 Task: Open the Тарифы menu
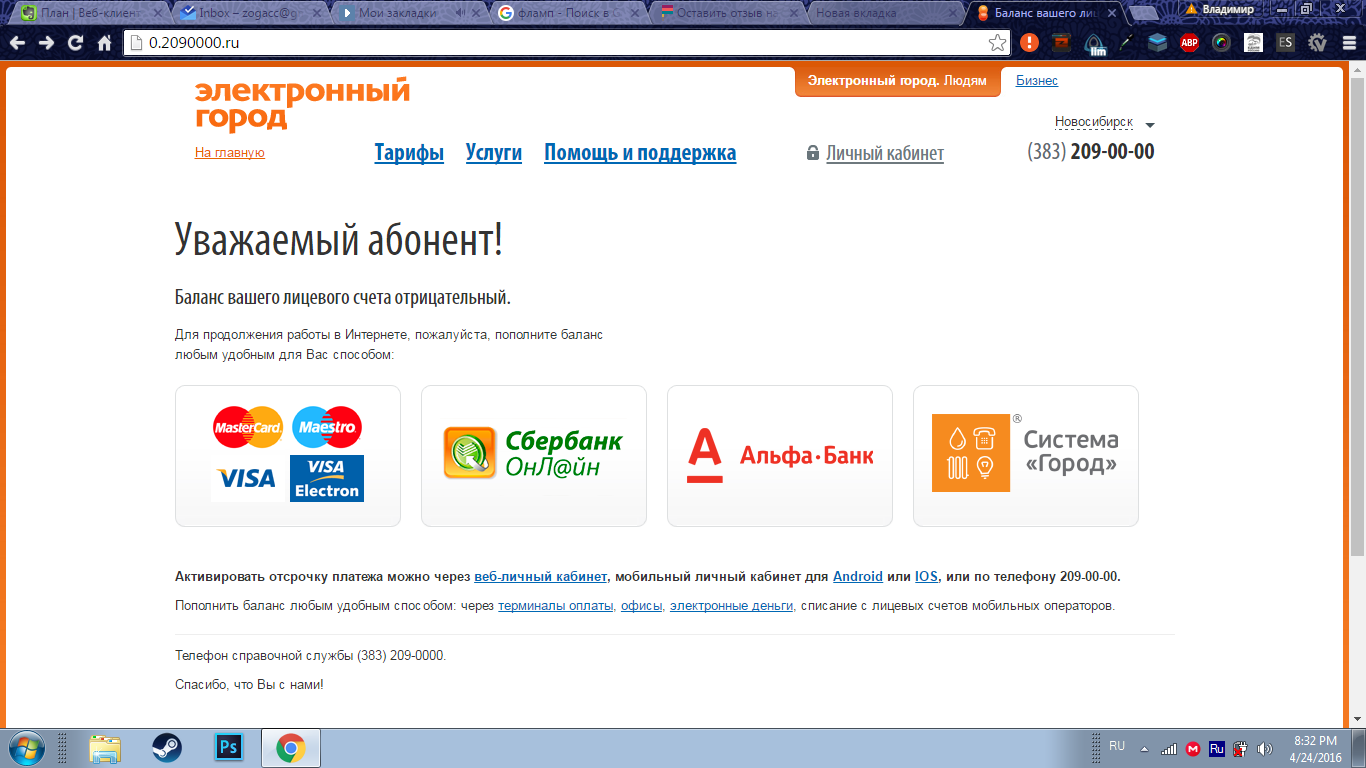point(409,153)
